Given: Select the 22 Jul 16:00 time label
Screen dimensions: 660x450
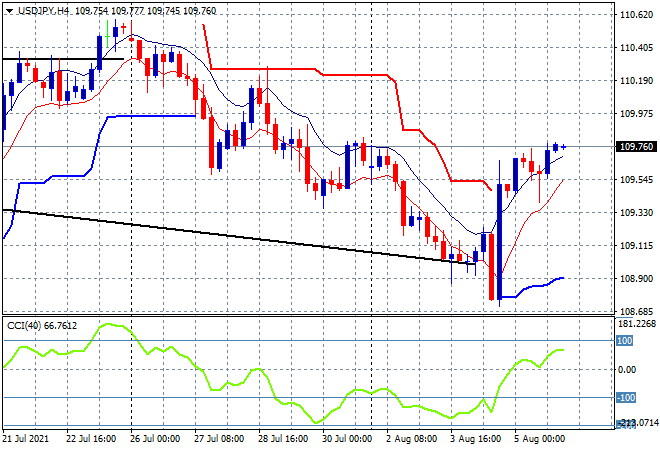Looking at the screenshot, I should click(x=91, y=439).
